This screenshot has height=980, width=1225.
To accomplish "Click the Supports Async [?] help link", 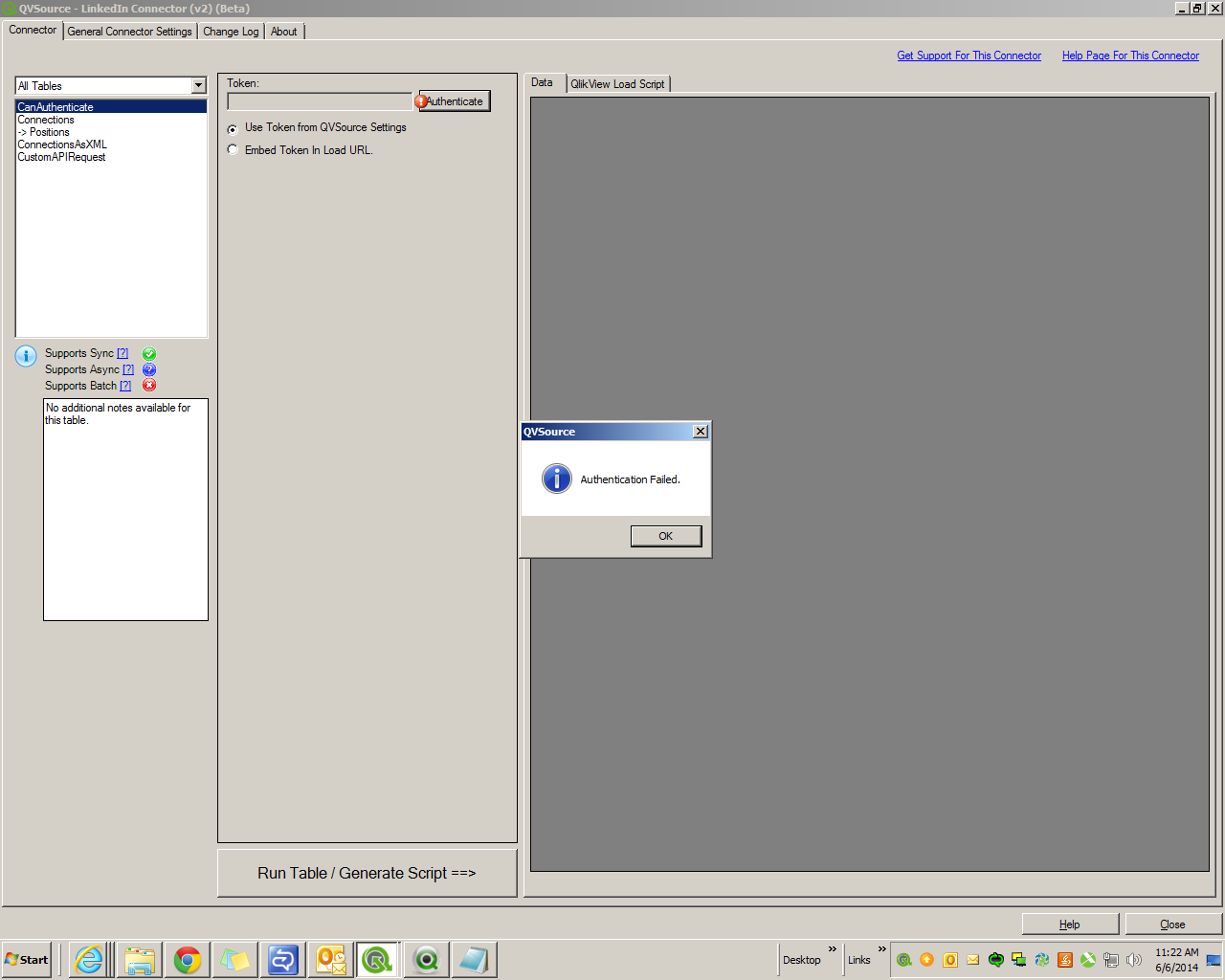I will [x=128, y=369].
